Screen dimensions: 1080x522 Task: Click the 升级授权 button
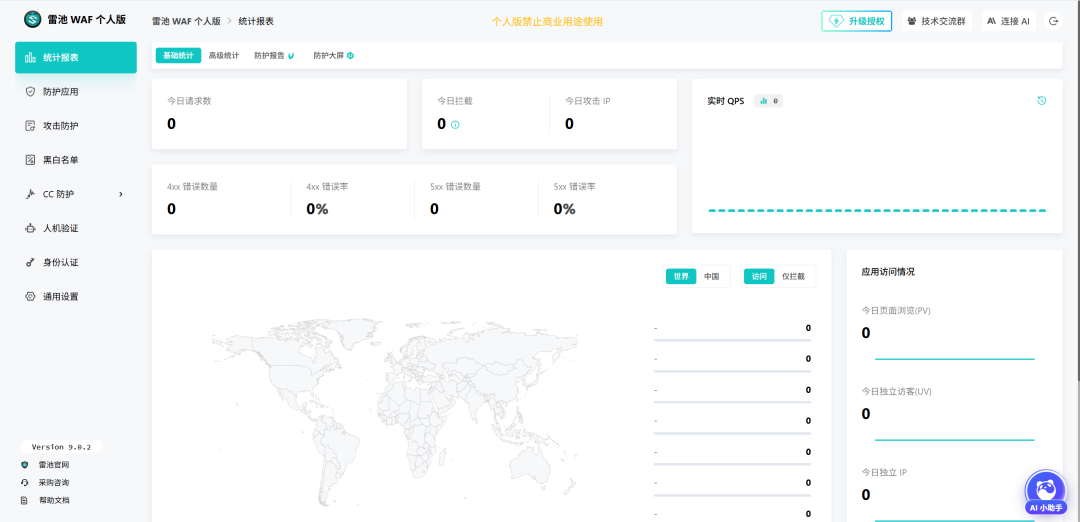tap(856, 21)
